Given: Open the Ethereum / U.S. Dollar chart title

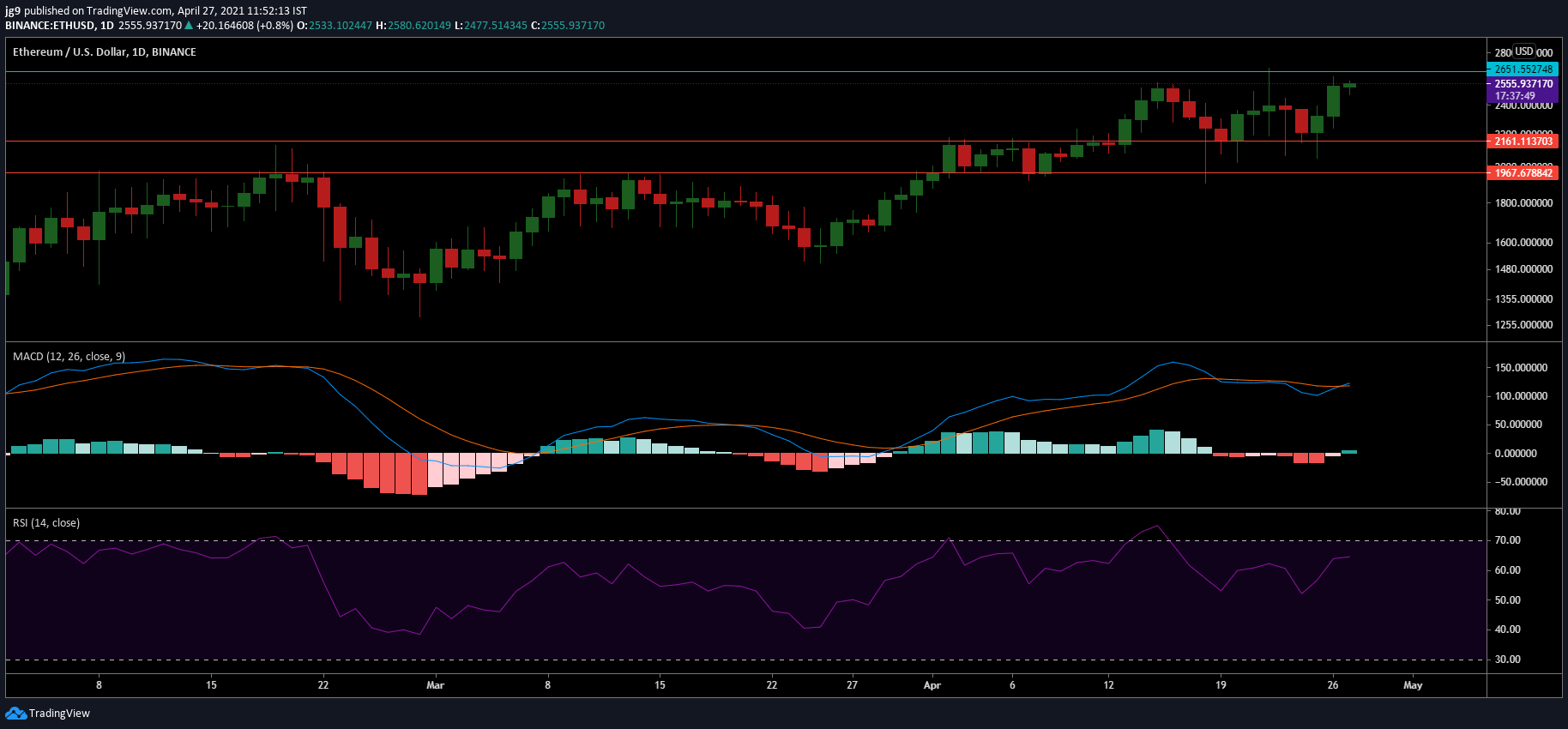Looking at the screenshot, I should (x=105, y=51).
